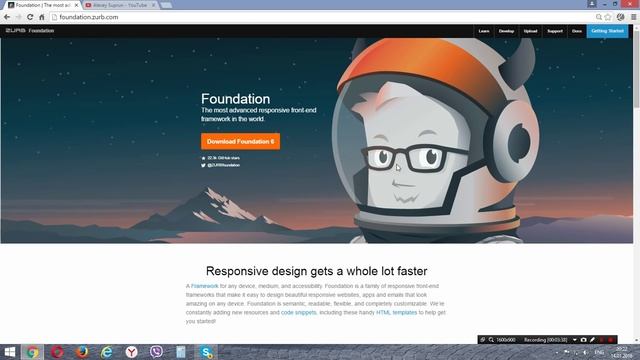
Task: Click the zoom magnifier icon in address bar
Action: coord(598,17)
